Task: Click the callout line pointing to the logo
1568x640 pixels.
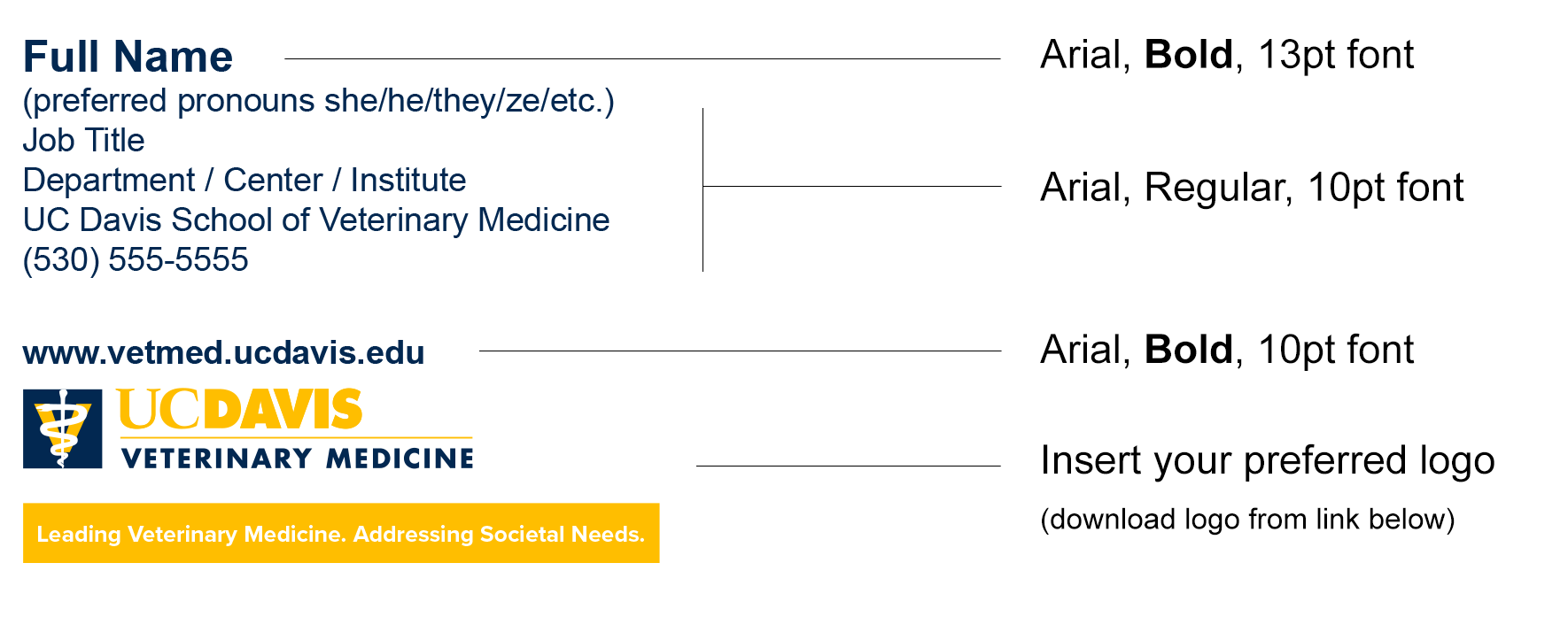Action: coord(848,466)
